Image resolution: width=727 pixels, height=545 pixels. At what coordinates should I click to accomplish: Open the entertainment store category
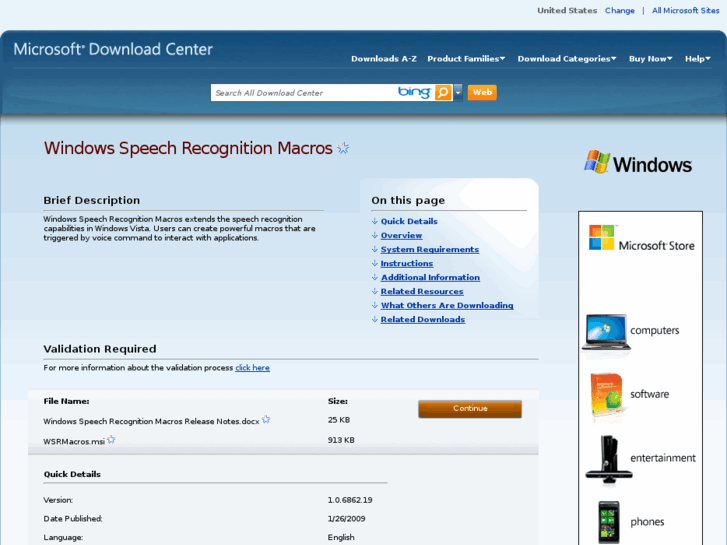(663, 458)
